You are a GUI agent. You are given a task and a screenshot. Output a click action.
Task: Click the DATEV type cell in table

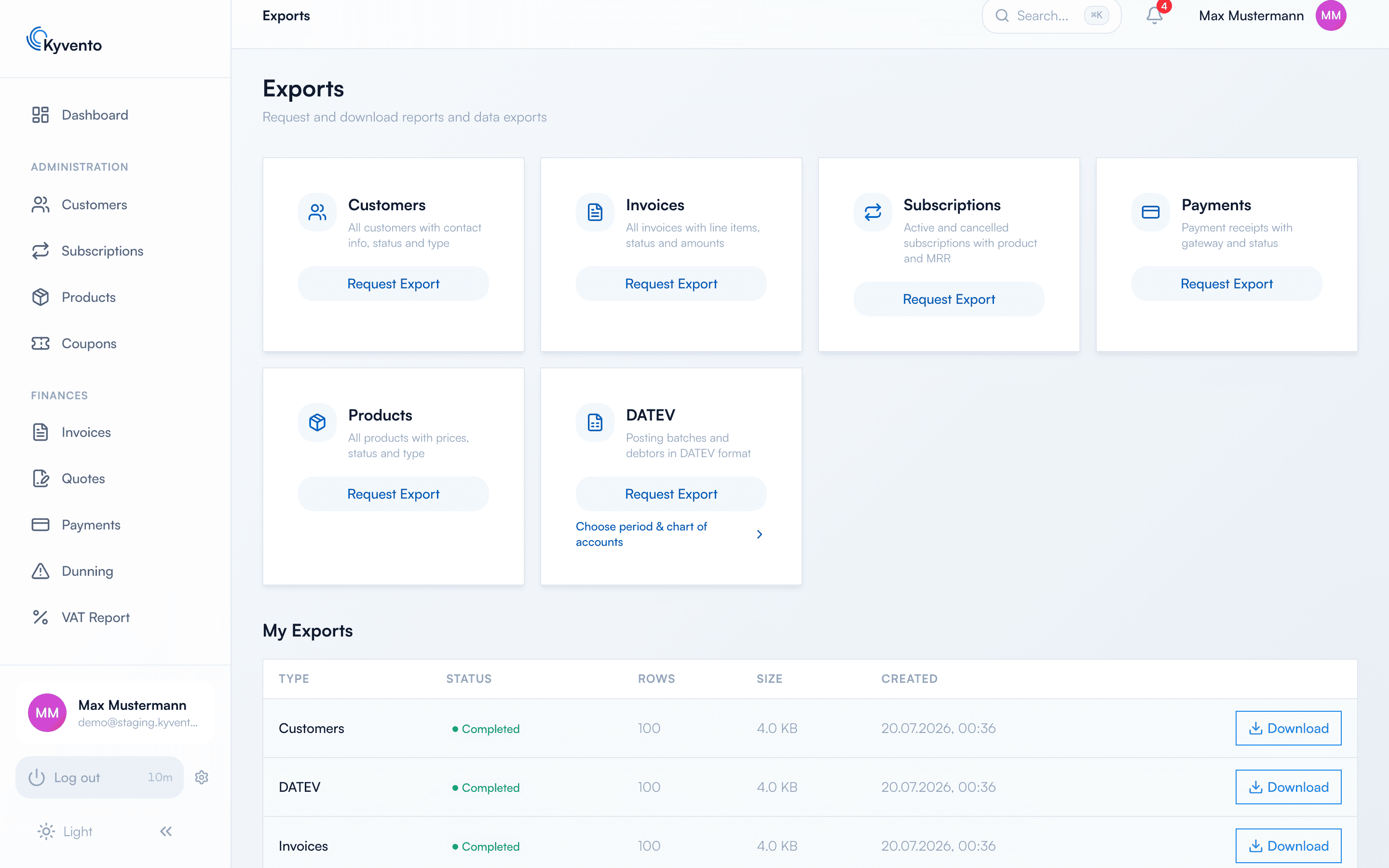[x=300, y=787]
